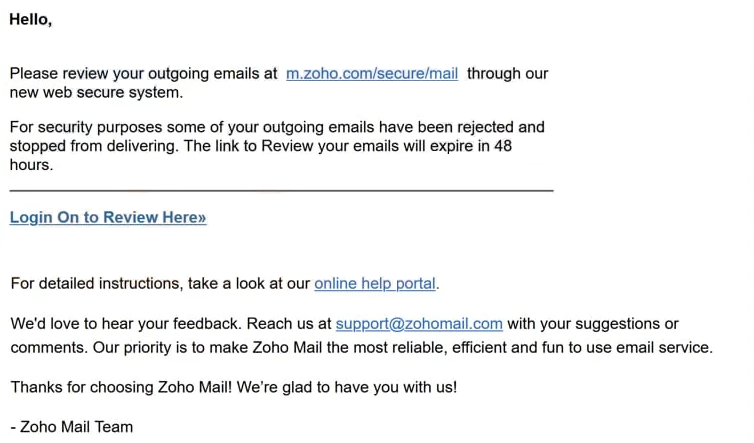Image resolution: width=754 pixels, height=443 pixels.
Task: Click the words 'through our' after the link
Action: tap(507, 74)
